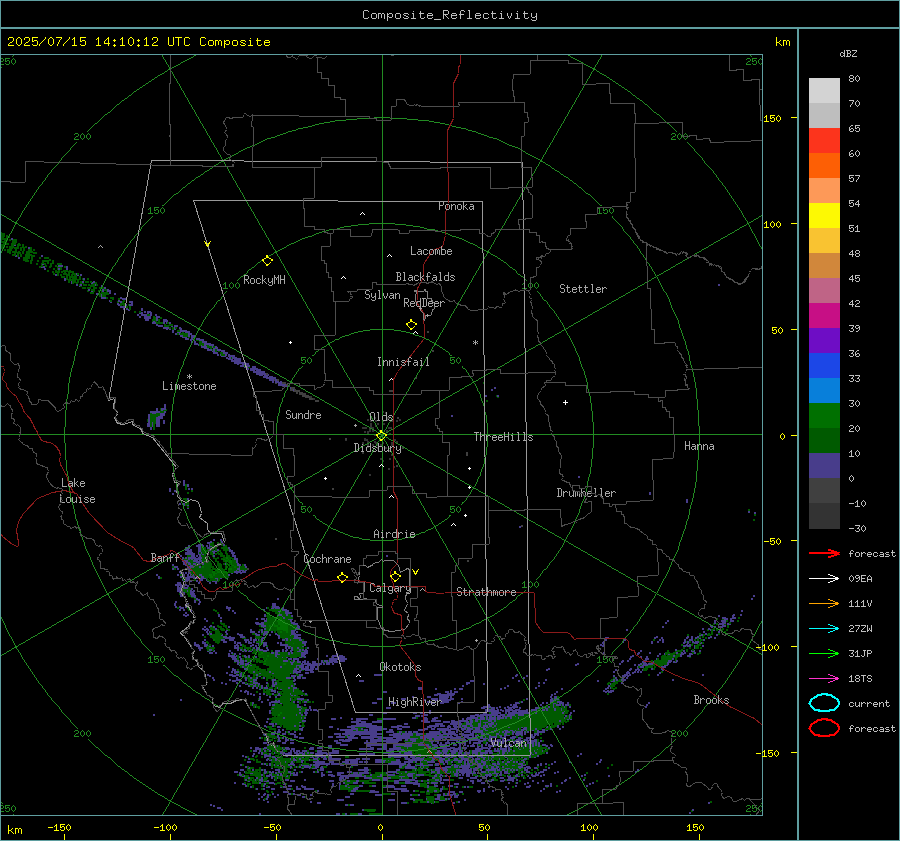900x841 pixels.
Task: Click the Olds city label
Action: [x=381, y=417]
